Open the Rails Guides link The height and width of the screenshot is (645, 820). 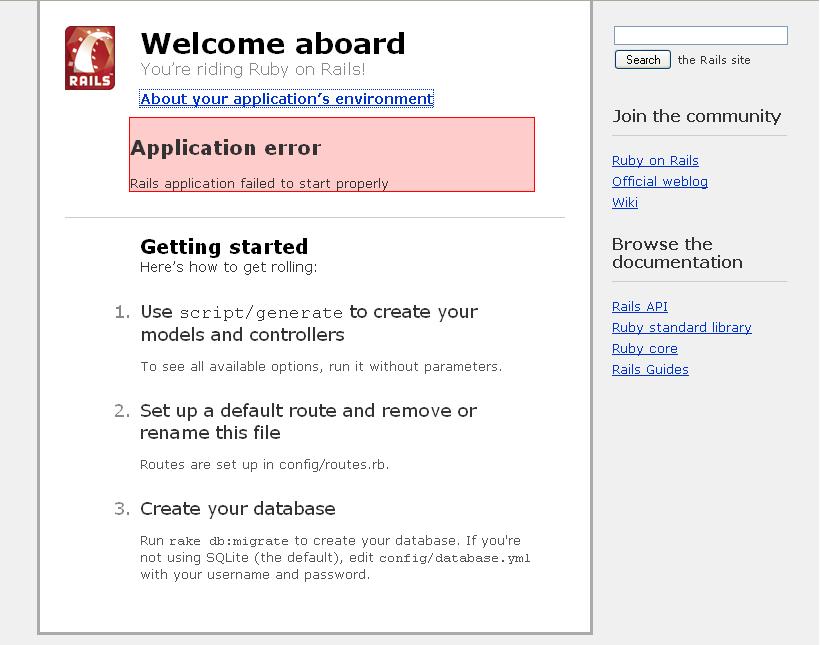650,369
